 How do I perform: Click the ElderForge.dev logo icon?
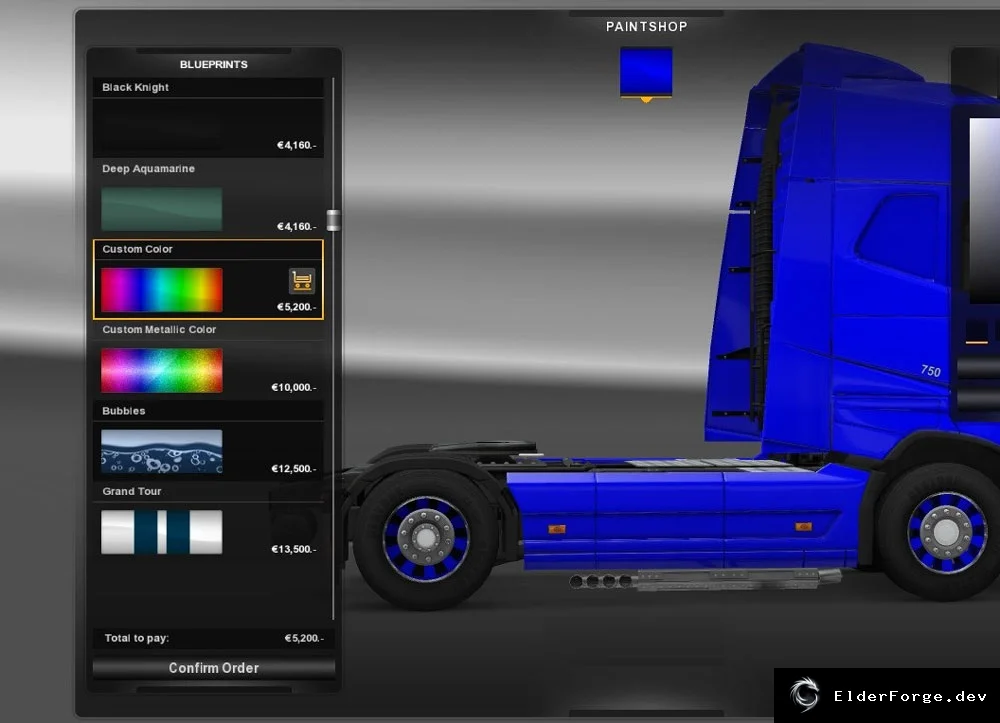point(804,694)
